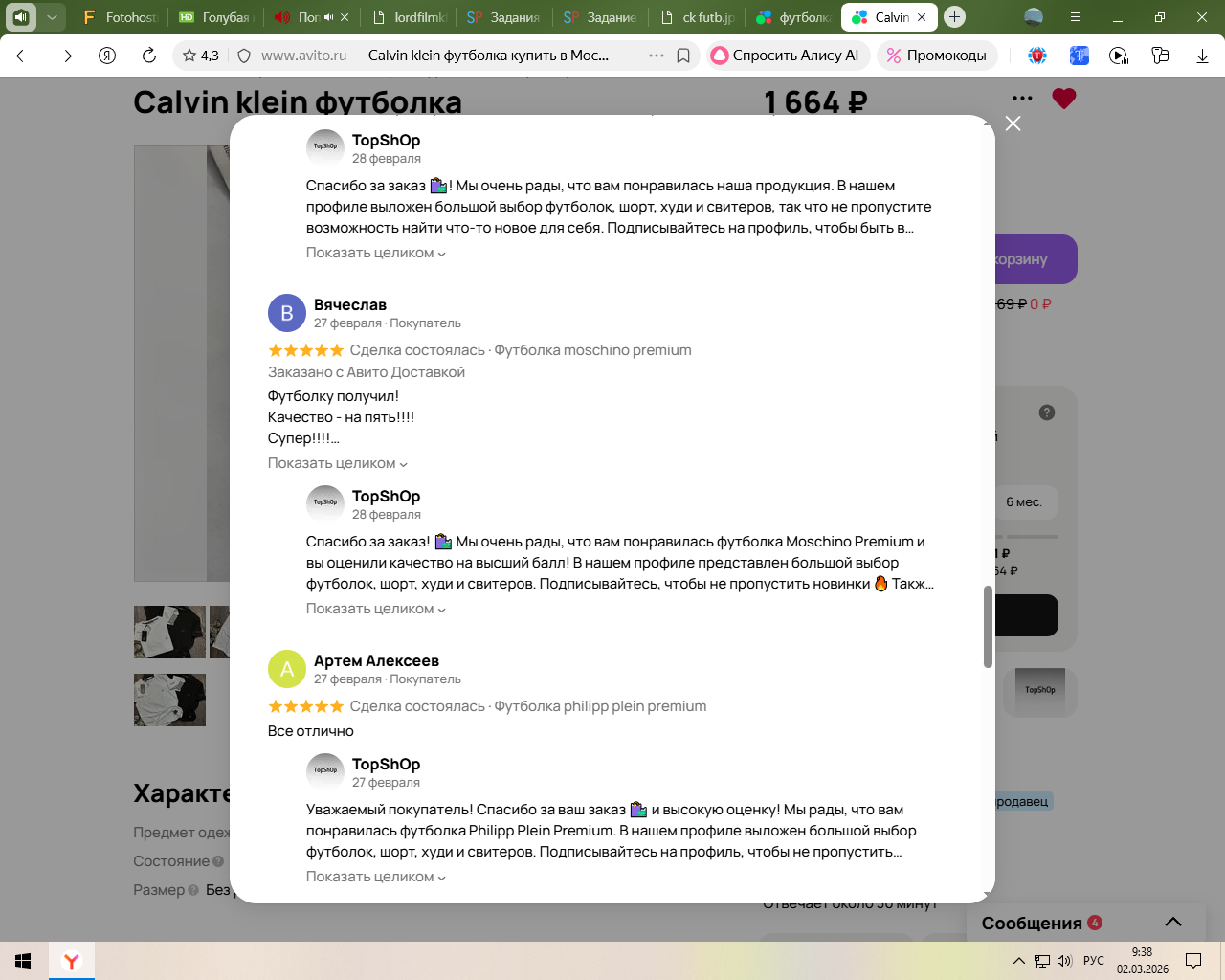Expand the Сообщения panel chevron
The height and width of the screenshot is (980, 1225).
[x=1173, y=923]
